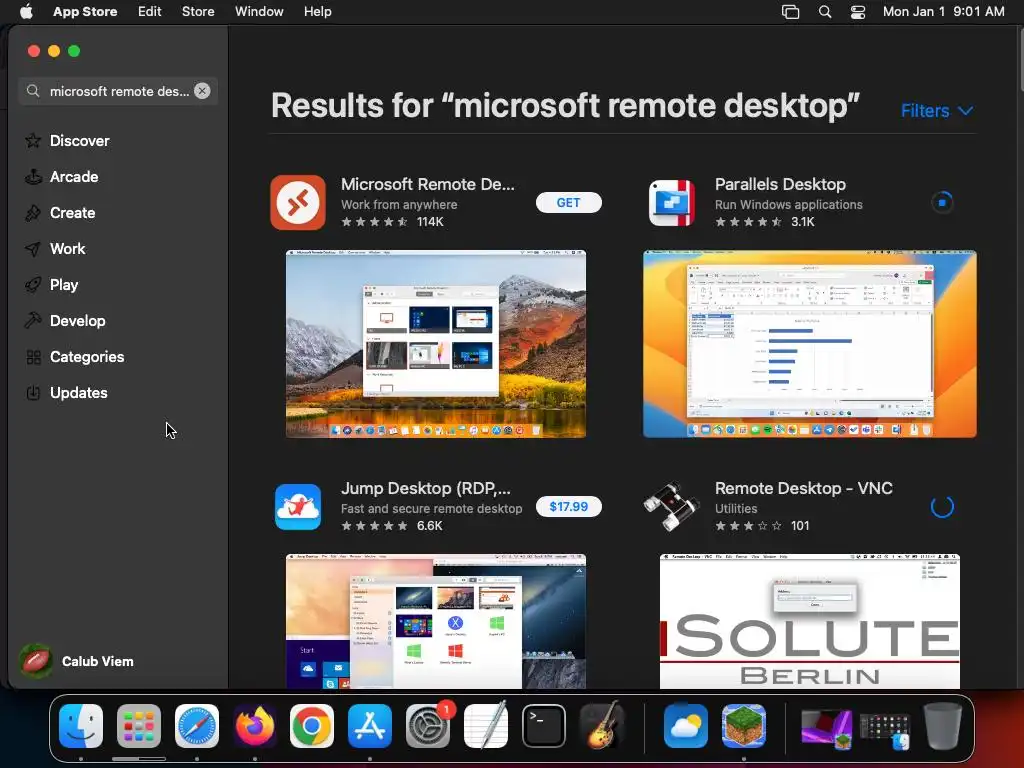Click the search magnifier icon in the sidebar

33,91
